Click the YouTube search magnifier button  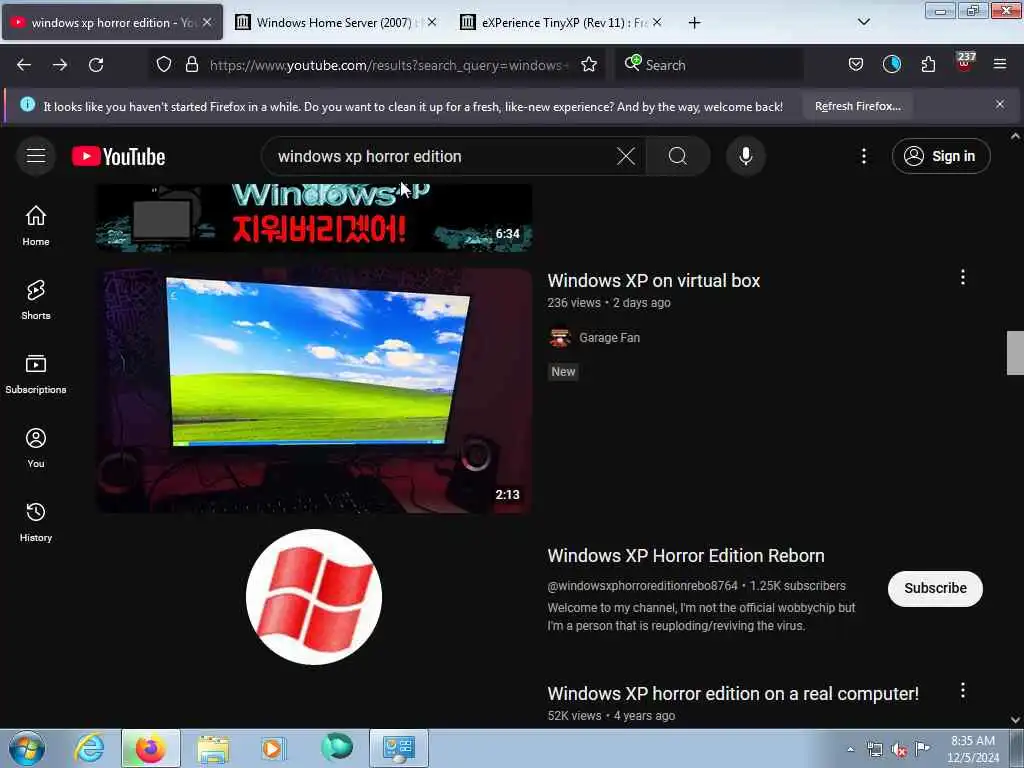(678, 156)
